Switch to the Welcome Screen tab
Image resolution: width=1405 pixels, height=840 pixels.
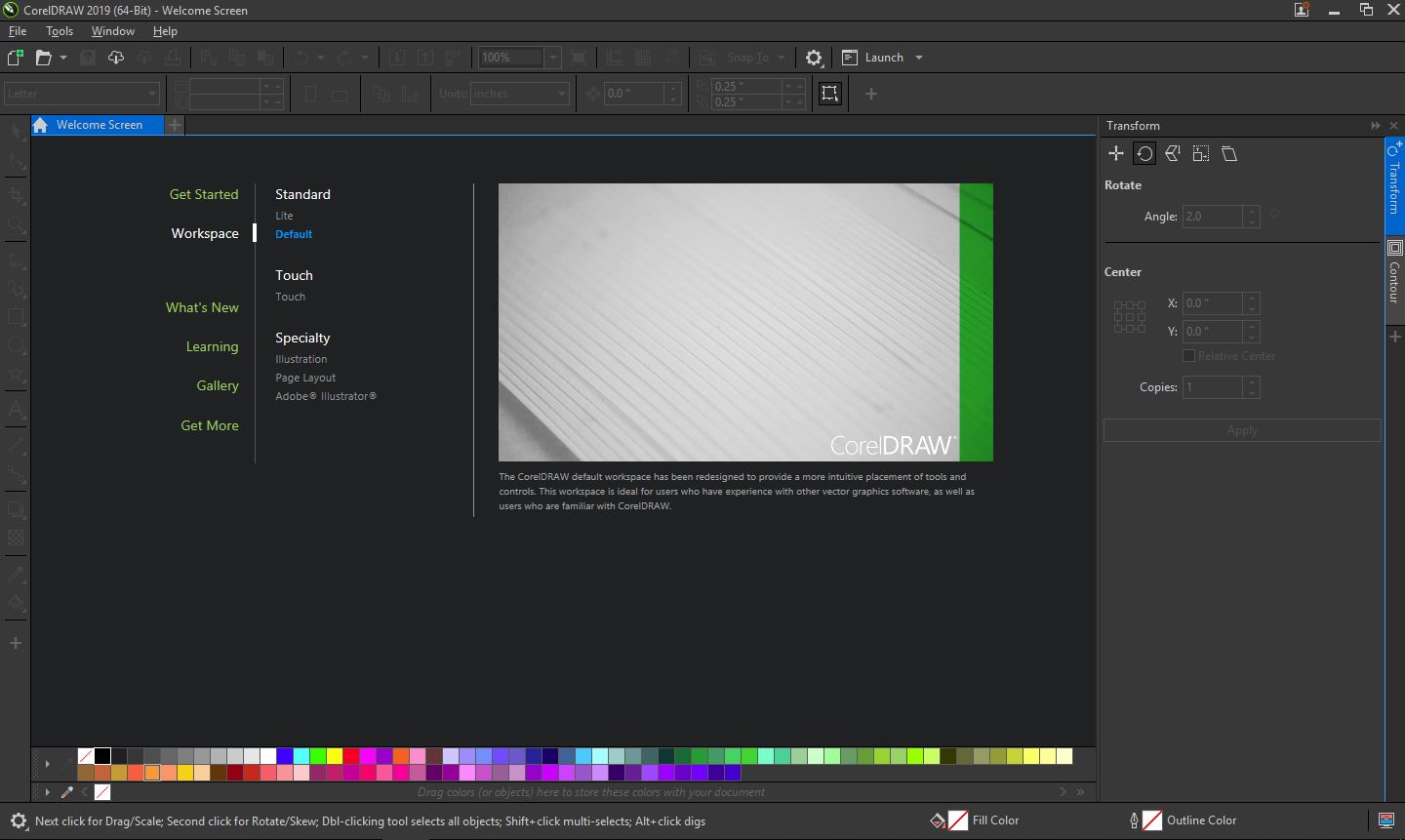tap(99, 125)
